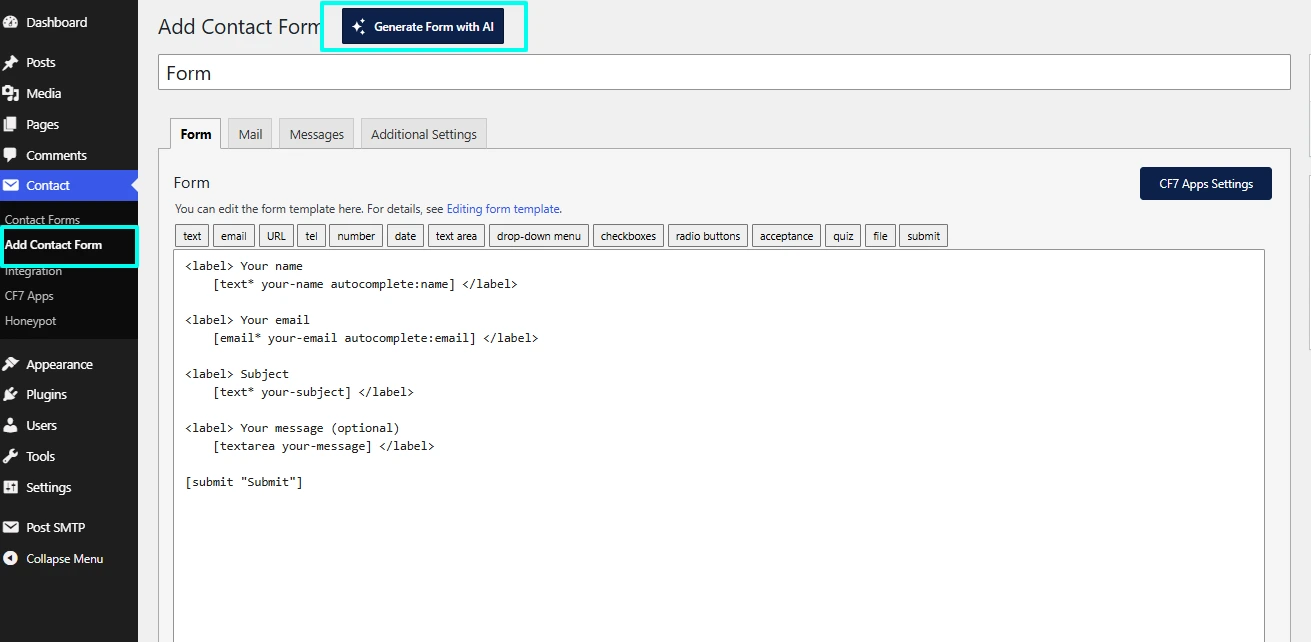Insert a date tag

(x=405, y=236)
